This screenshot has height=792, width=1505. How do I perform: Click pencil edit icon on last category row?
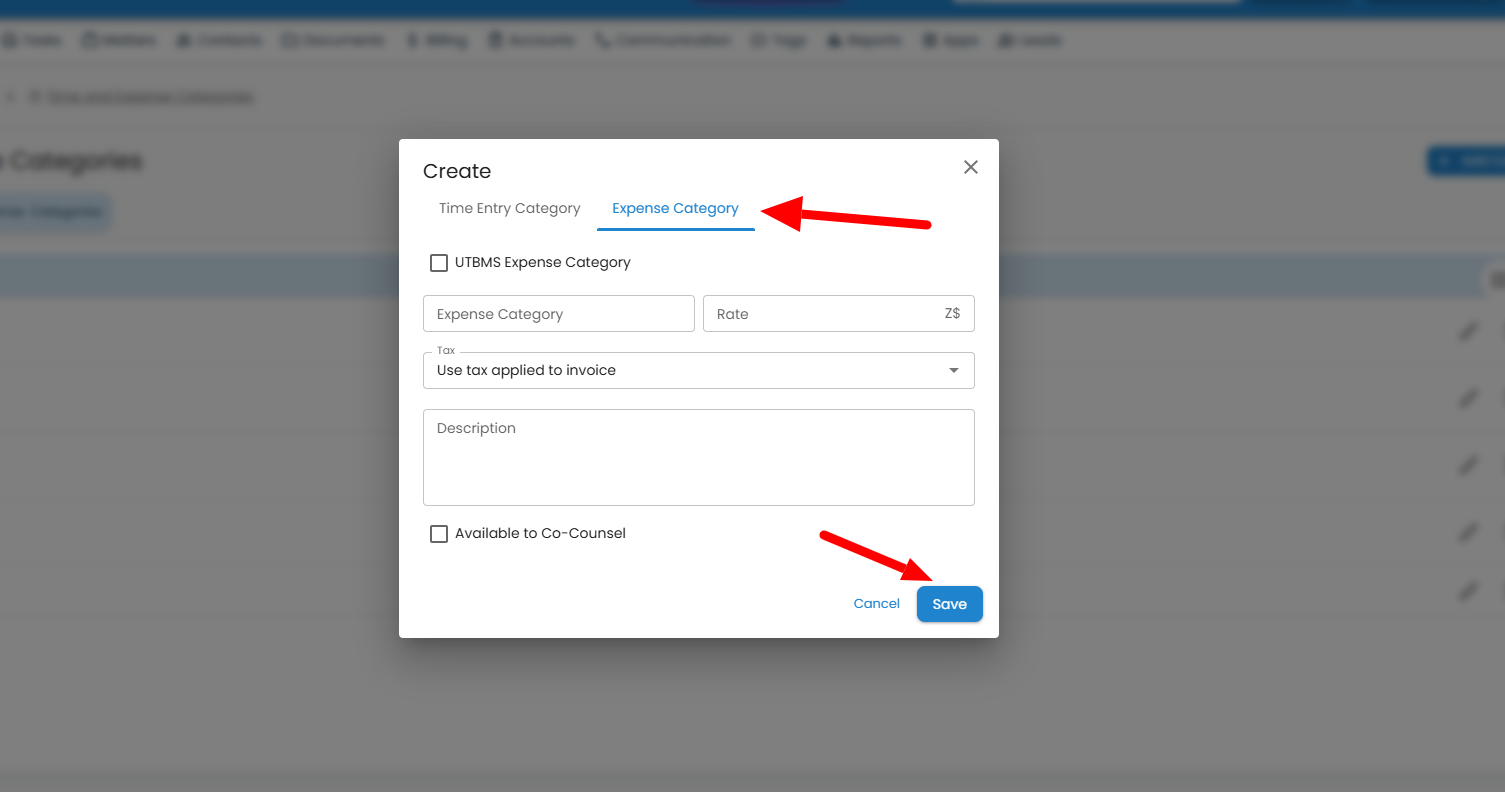coord(1467,591)
